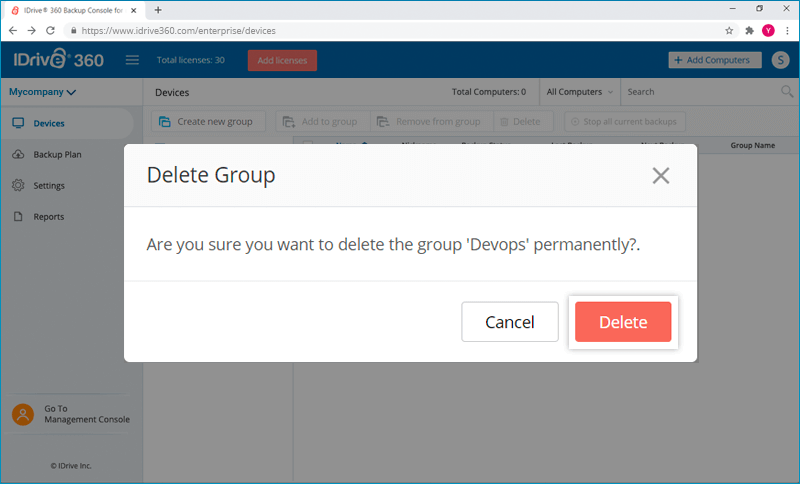The width and height of the screenshot is (800, 484).
Task: Expand the Mycompany dropdown
Action: pos(42,92)
